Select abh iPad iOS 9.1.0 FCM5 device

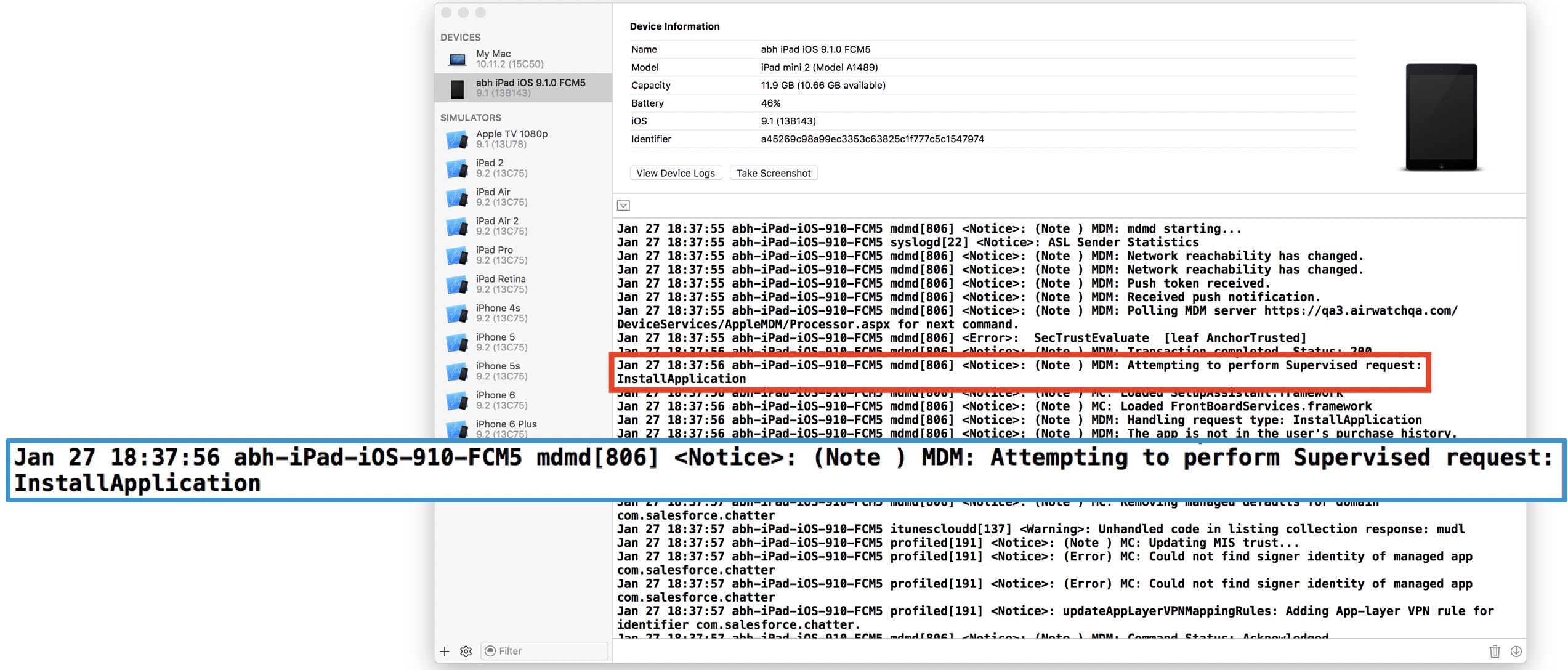(x=530, y=87)
